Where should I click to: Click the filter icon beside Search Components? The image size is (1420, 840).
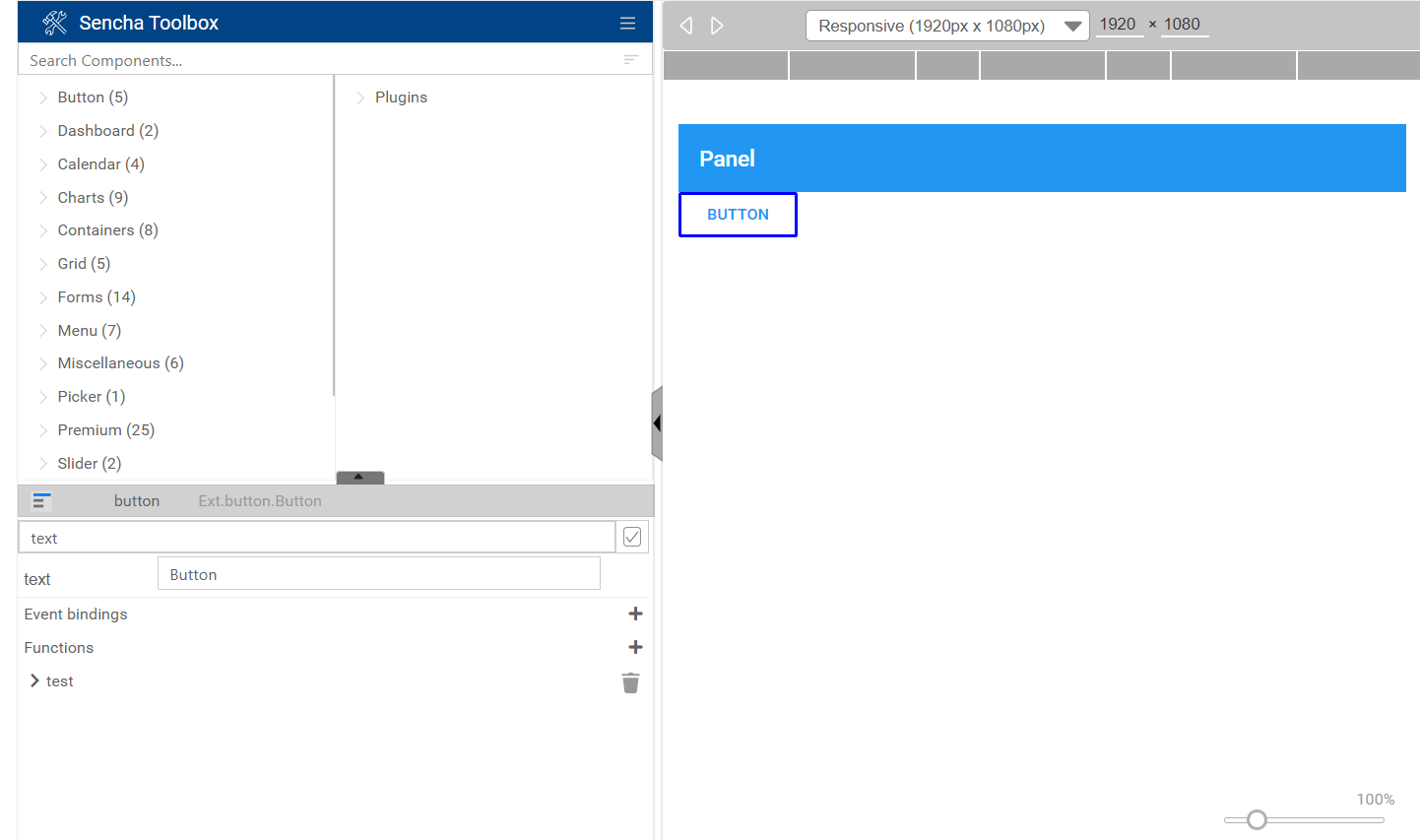630,59
